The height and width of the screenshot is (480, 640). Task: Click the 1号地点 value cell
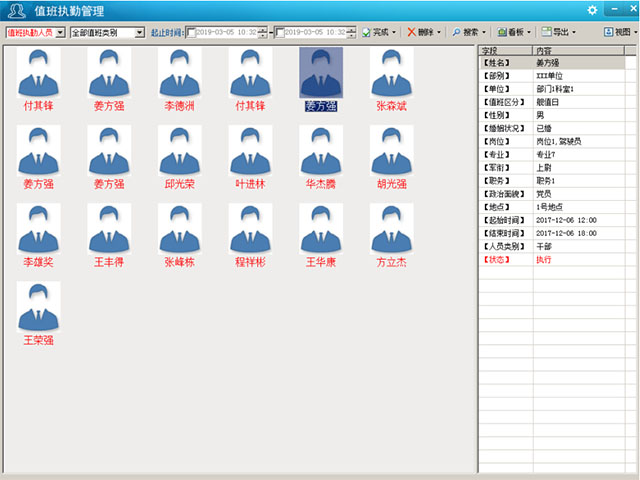(x=579, y=207)
